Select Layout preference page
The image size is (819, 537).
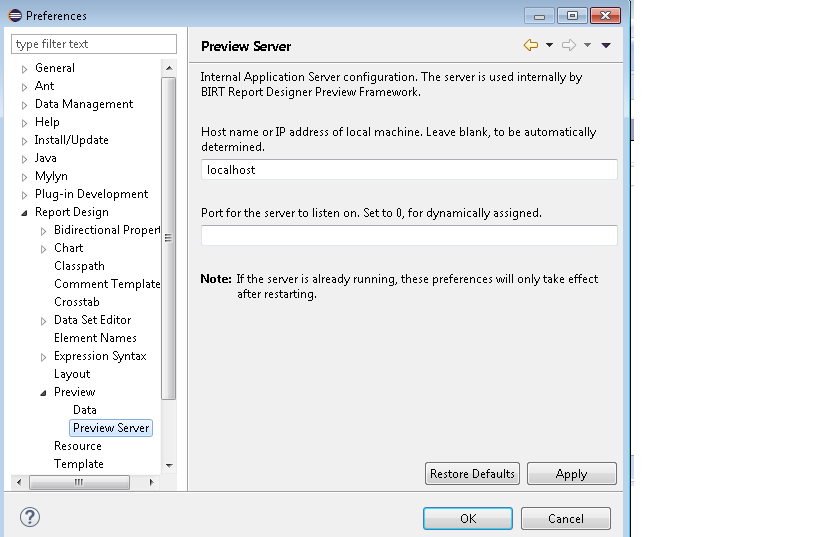72,374
